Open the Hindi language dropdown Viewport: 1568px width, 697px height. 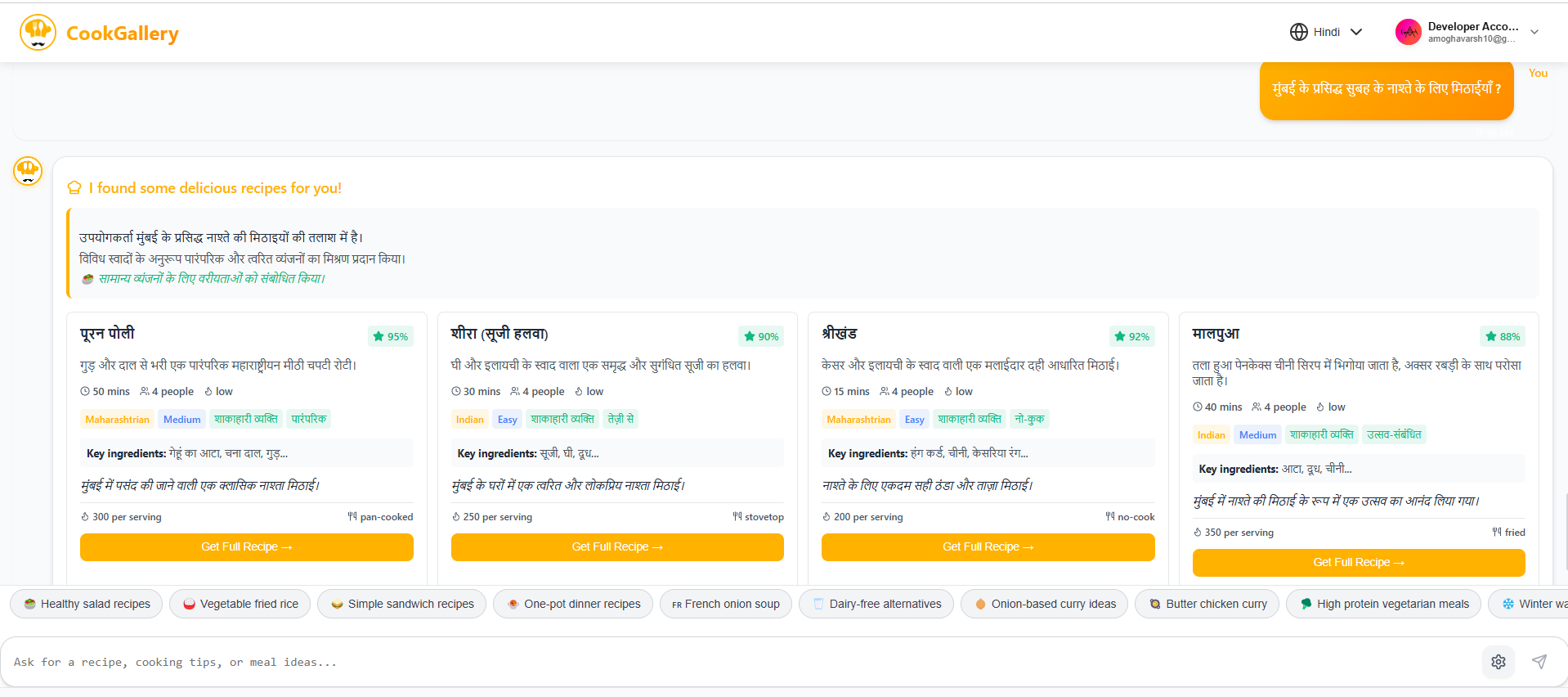pos(1326,32)
